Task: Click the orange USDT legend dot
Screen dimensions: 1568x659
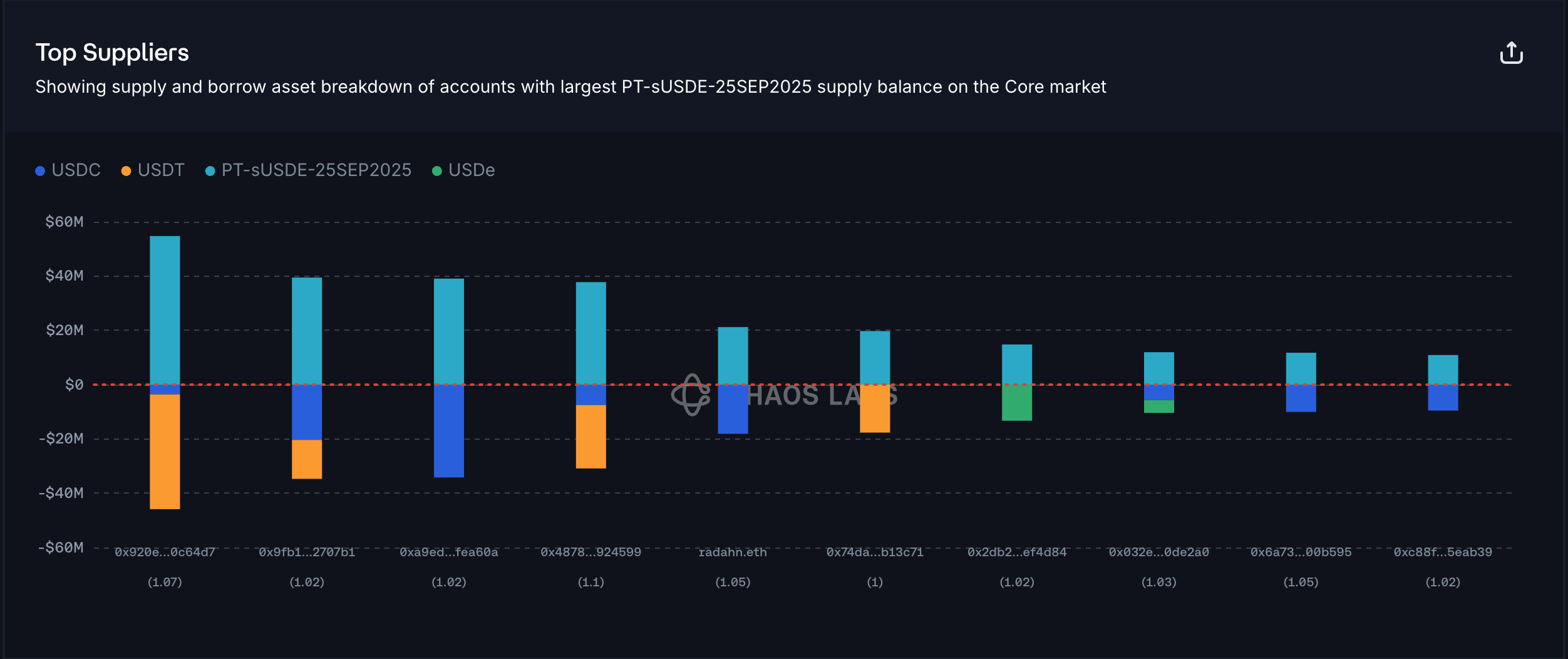Action: (x=126, y=171)
